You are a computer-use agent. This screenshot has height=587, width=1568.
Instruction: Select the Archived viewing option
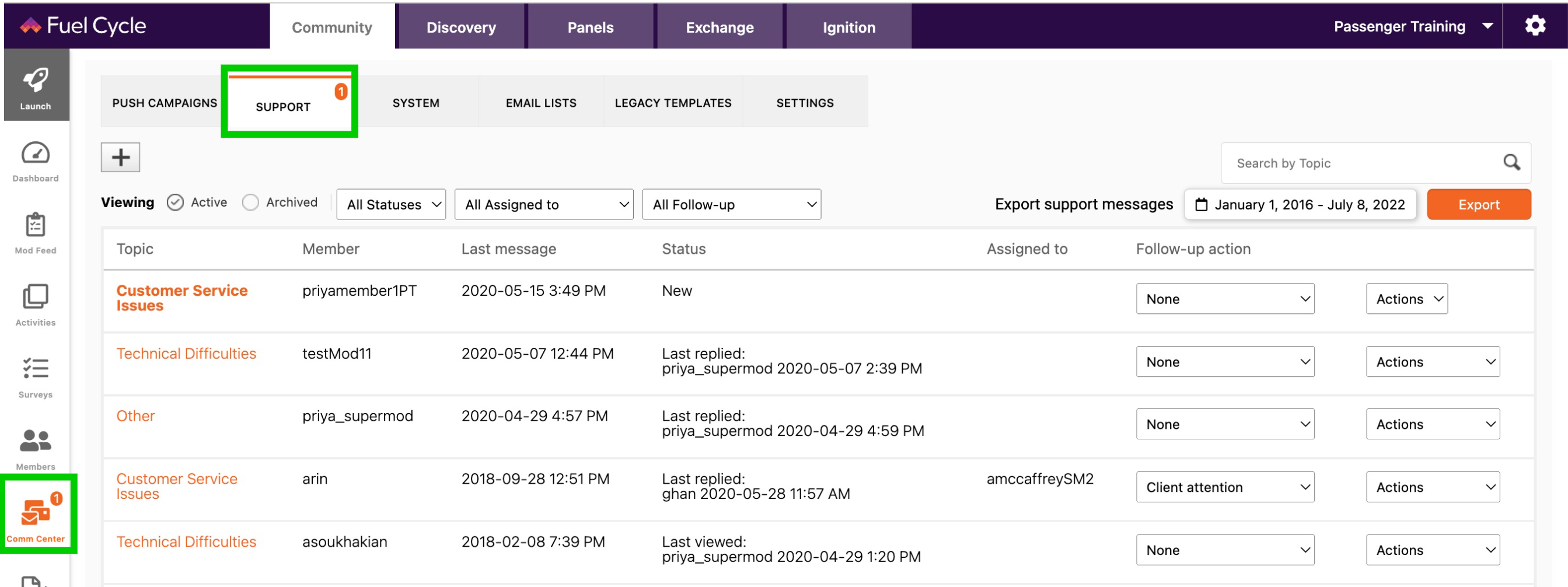point(250,202)
